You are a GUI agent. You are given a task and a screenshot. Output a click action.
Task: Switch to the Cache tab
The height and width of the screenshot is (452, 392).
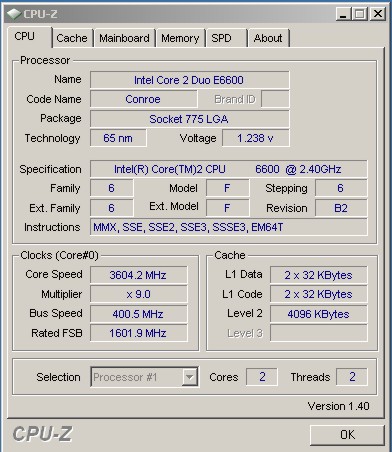pyautogui.click(x=72, y=38)
